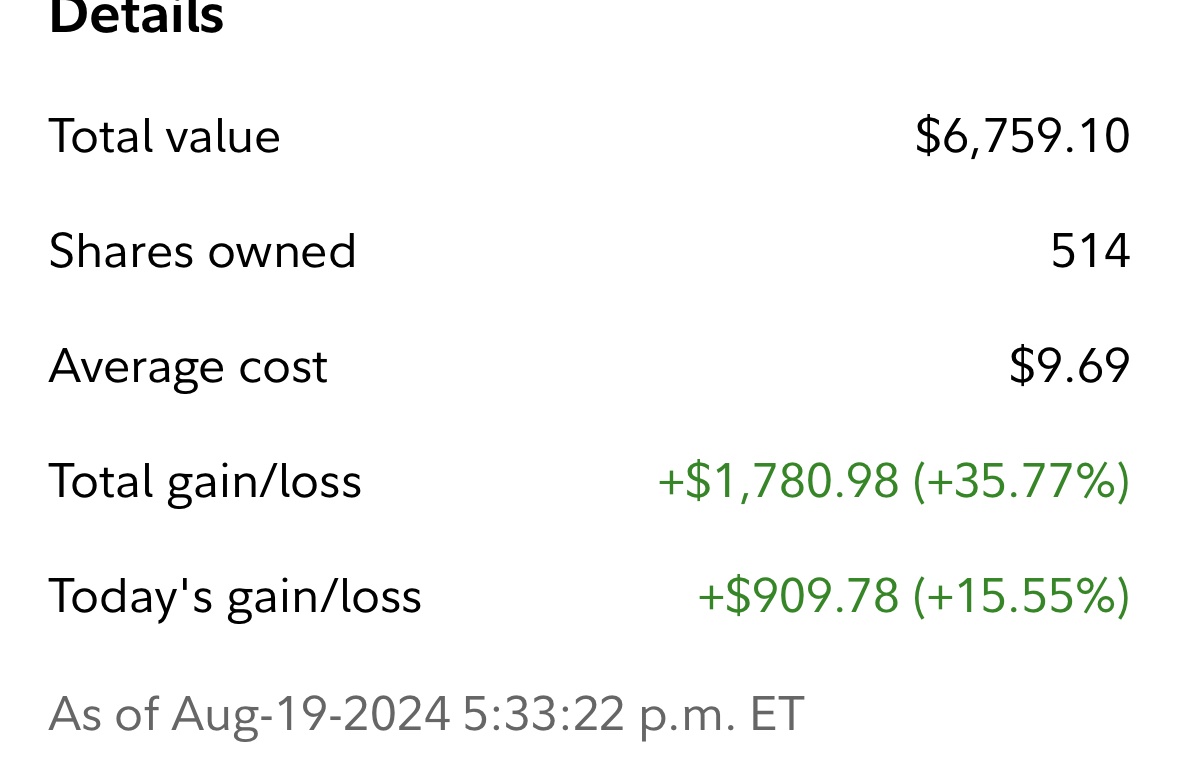The height and width of the screenshot is (784, 1179).
Task: Tap the word Shares in Shares owned
Action: coord(119,251)
